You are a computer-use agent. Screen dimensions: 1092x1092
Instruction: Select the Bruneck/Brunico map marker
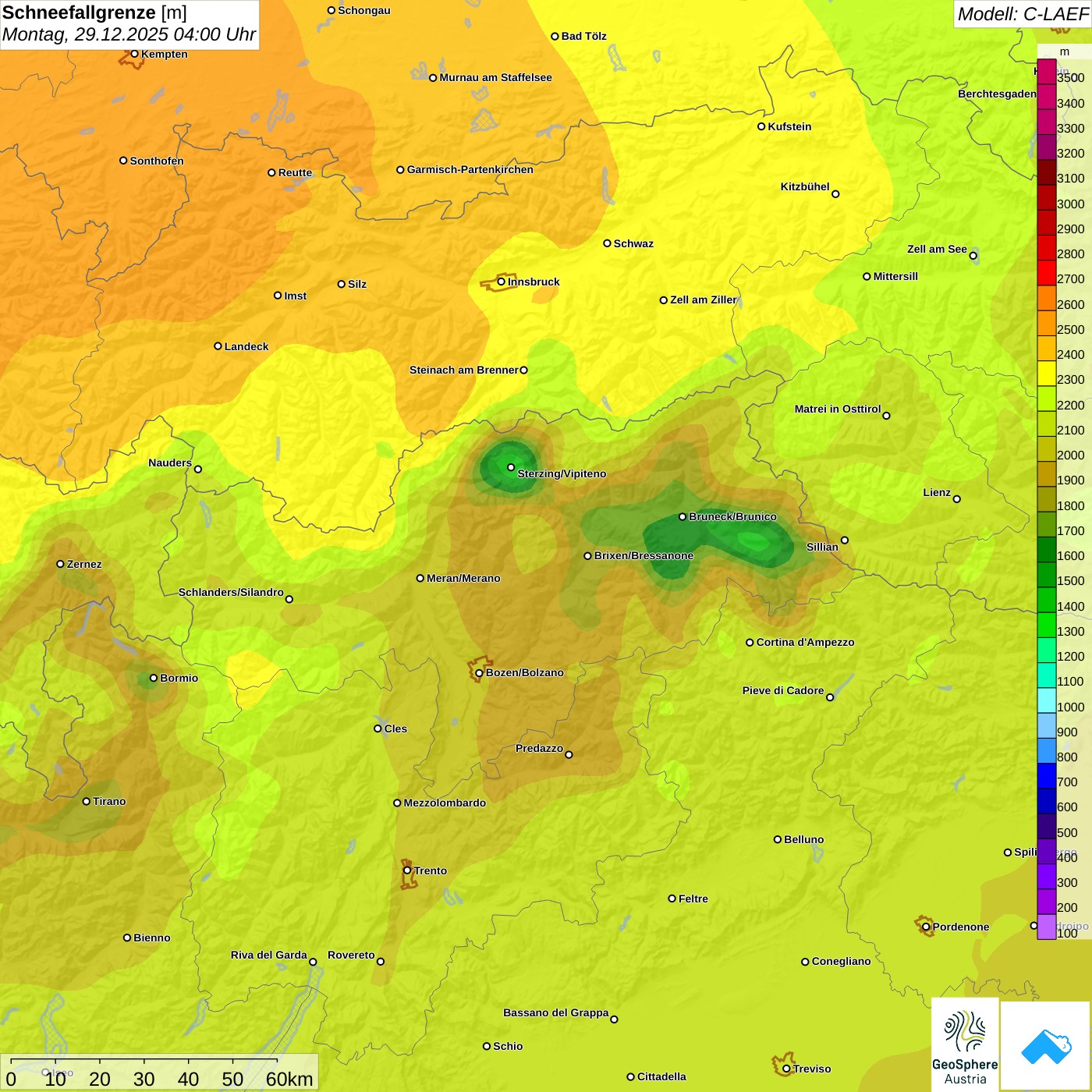tap(682, 516)
